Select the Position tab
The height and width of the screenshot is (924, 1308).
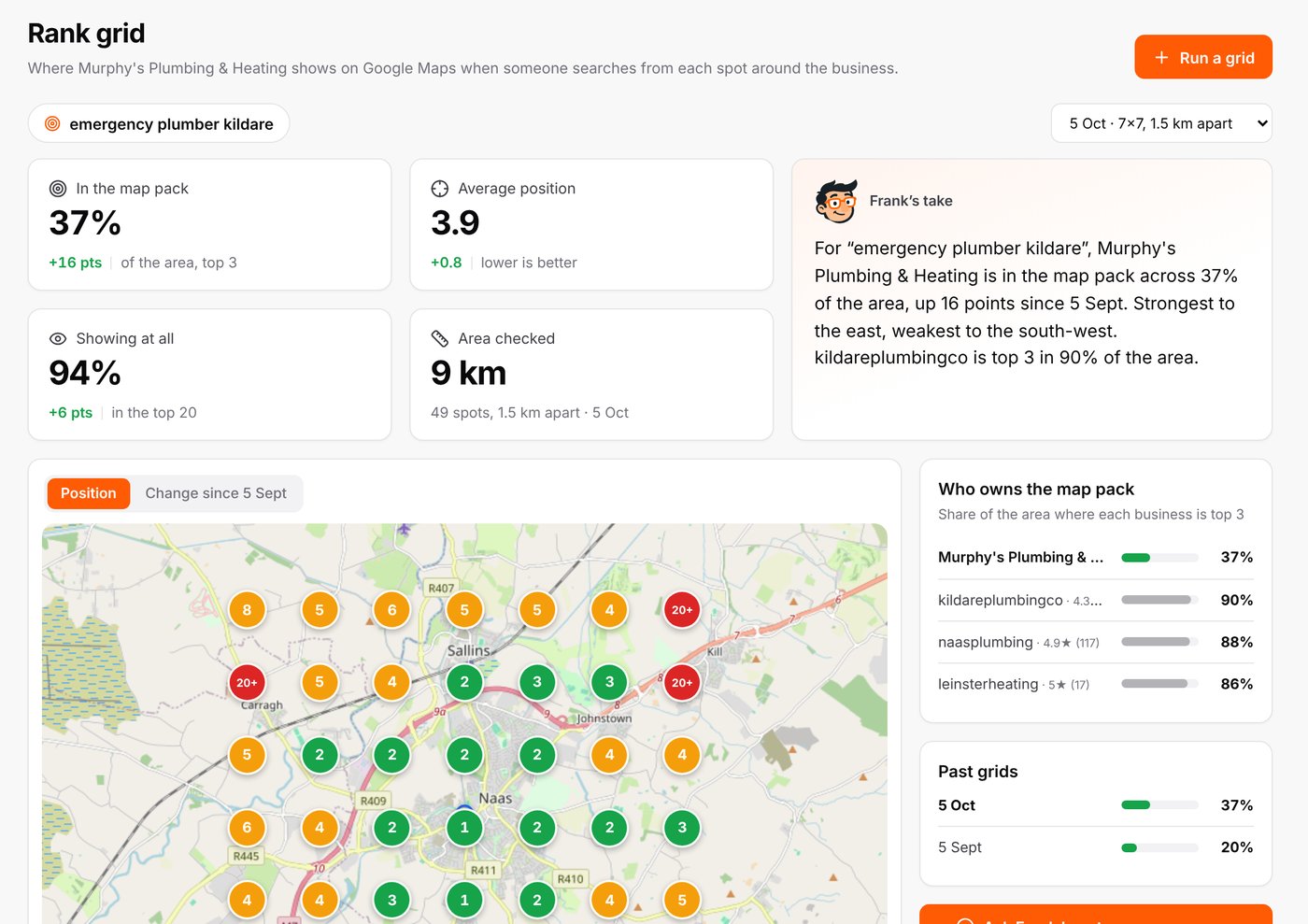pos(89,493)
